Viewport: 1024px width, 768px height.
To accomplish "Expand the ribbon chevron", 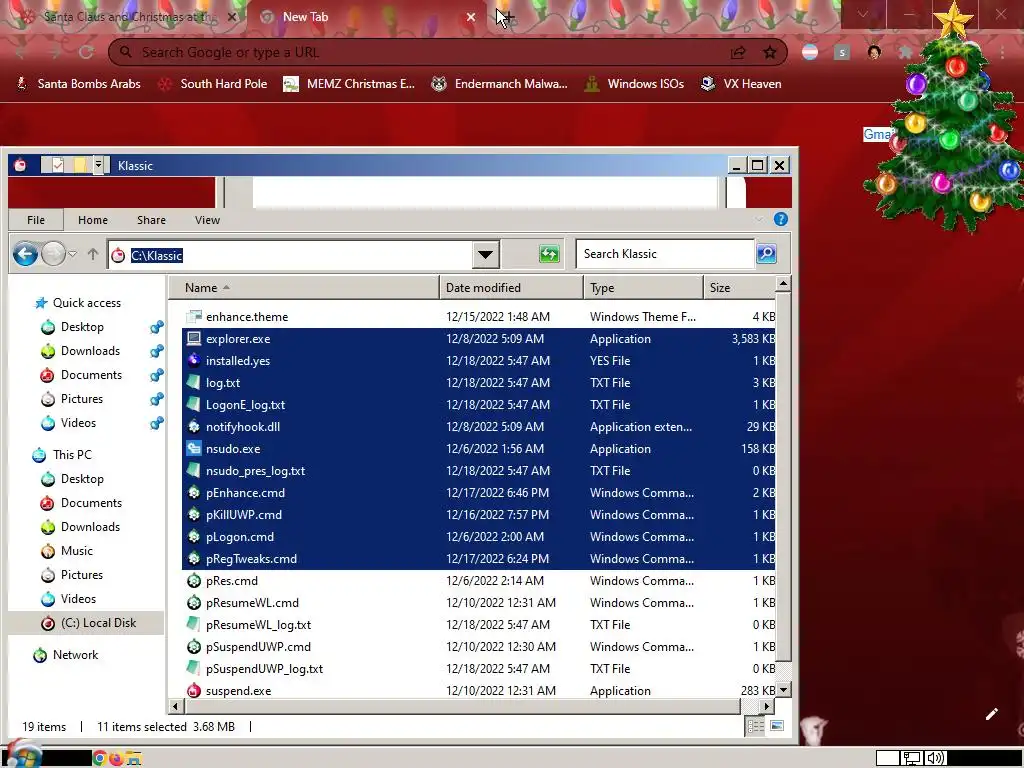I will point(758,219).
